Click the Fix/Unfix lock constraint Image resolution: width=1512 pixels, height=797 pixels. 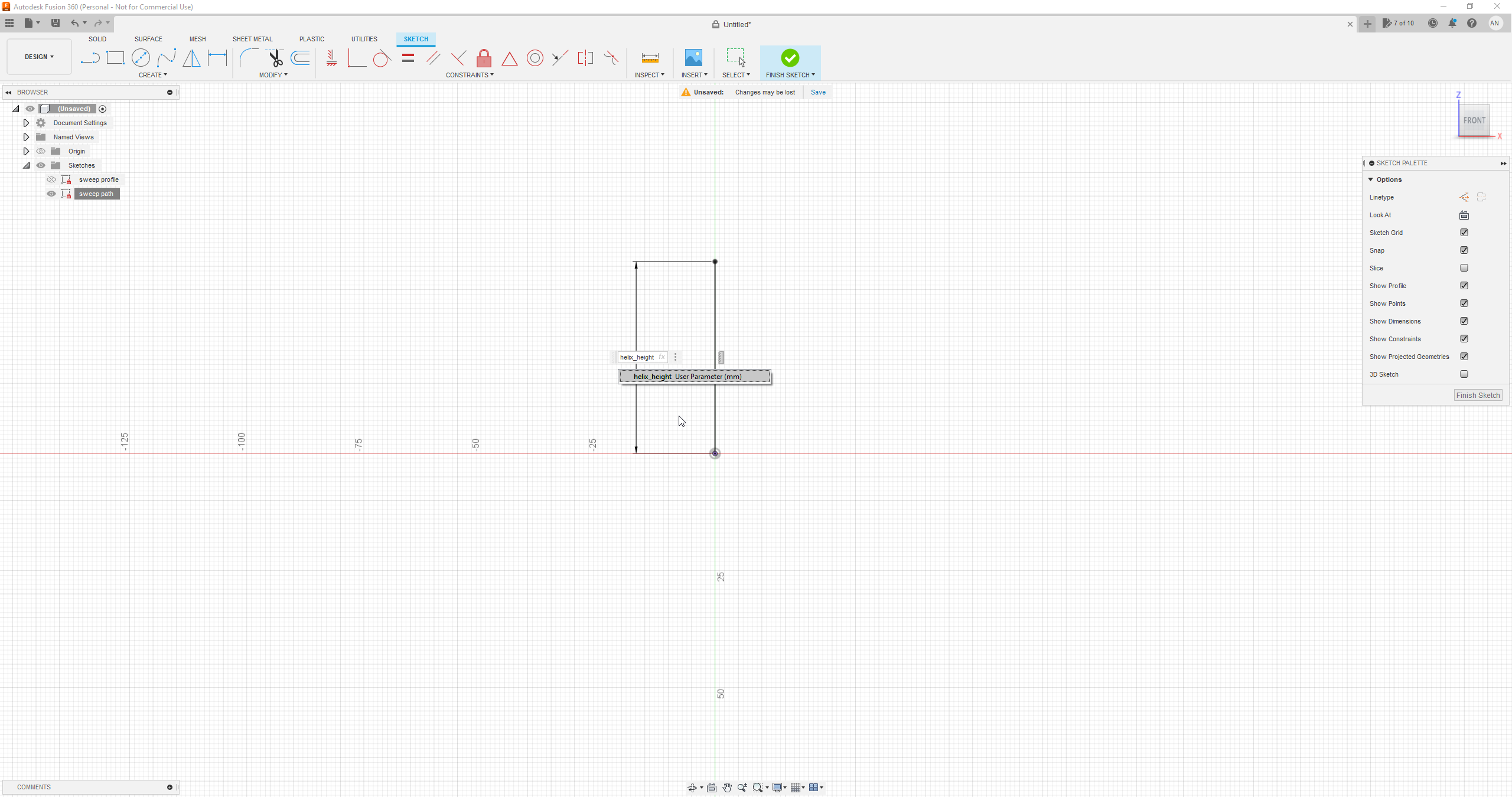click(x=484, y=58)
